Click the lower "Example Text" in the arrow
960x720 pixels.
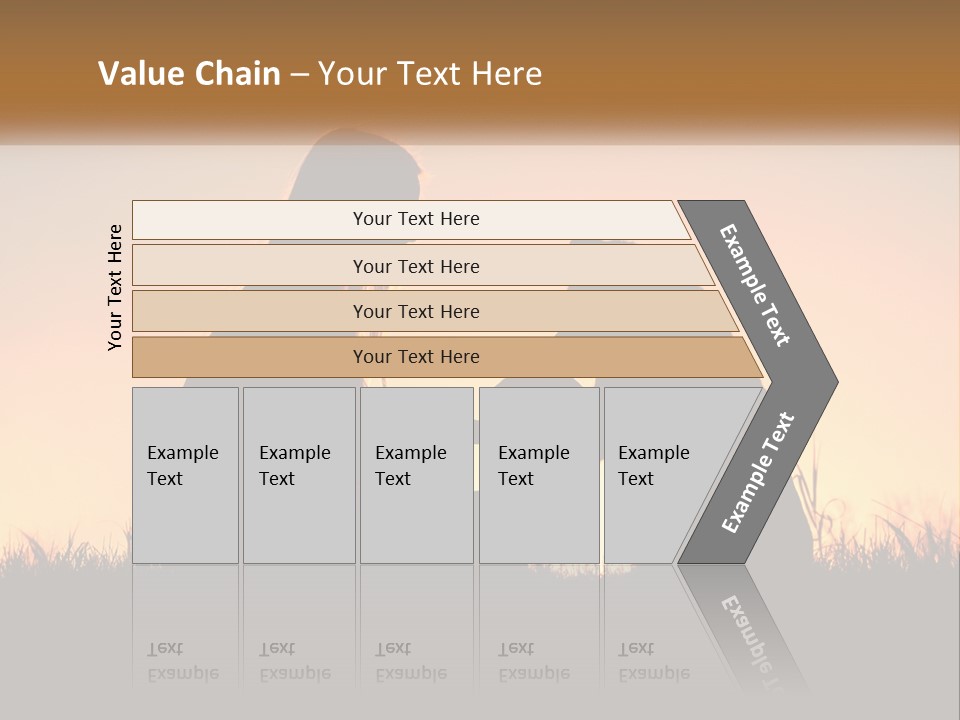(x=757, y=472)
